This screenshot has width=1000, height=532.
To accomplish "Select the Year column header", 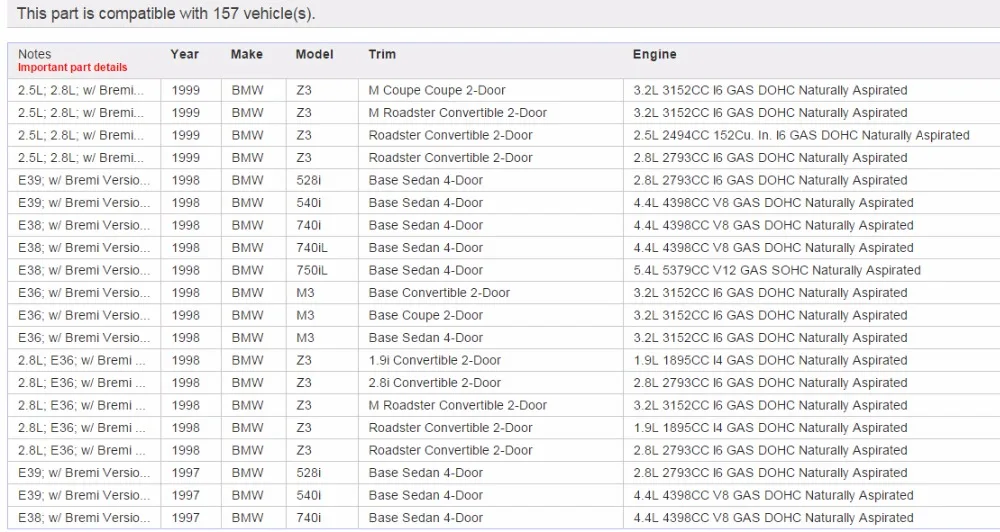I will (x=185, y=54).
